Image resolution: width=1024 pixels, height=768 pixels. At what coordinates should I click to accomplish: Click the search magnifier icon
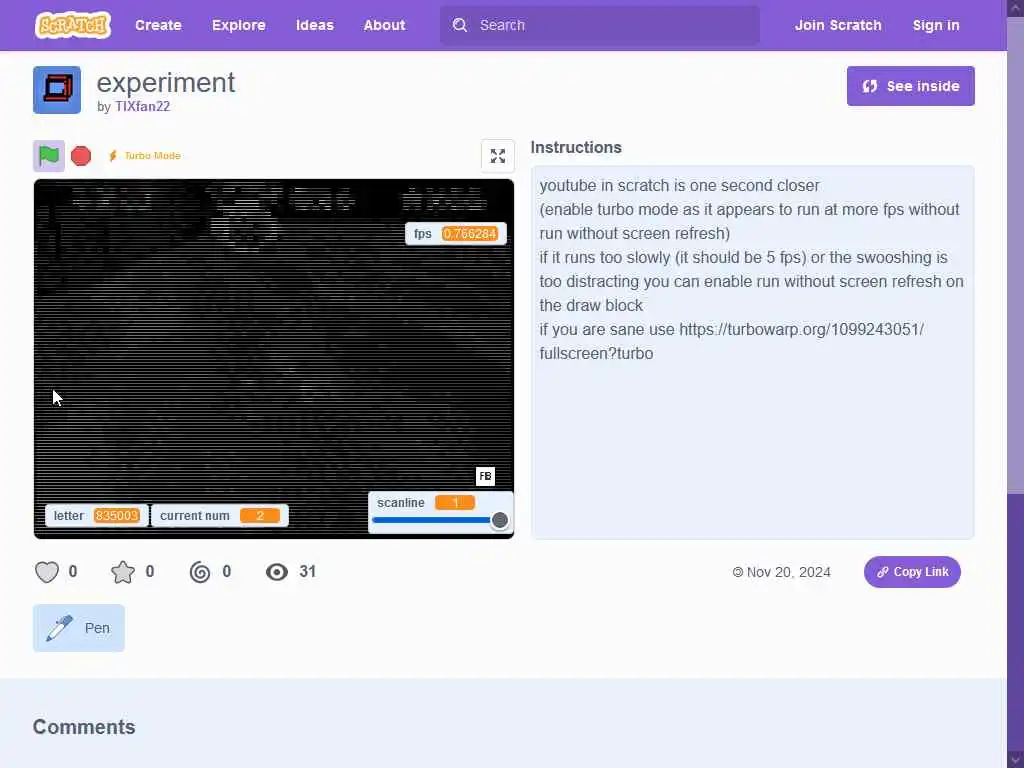point(460,25)
